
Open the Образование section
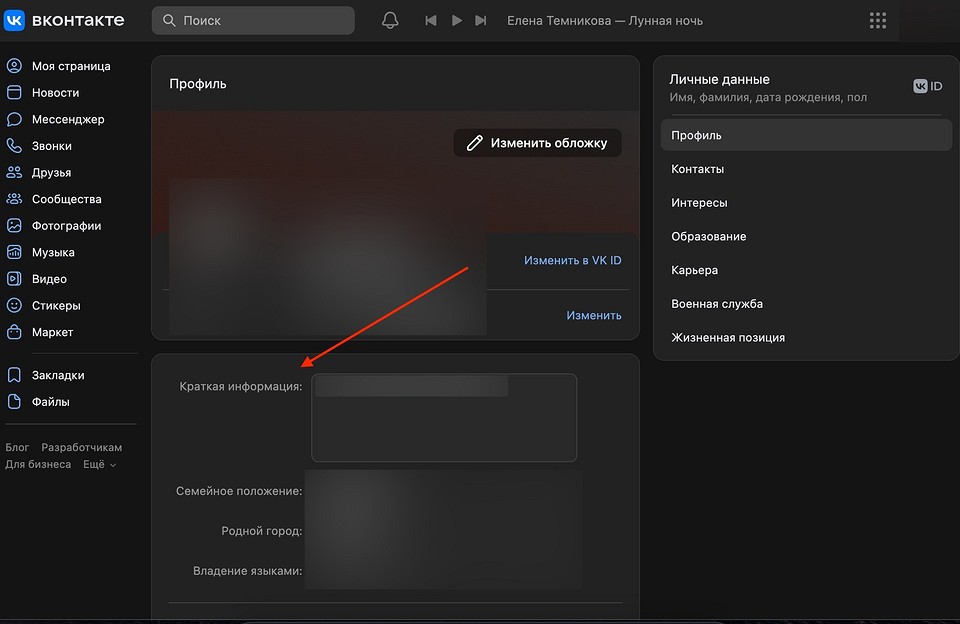pyautogui.click(x=708, y=236)
